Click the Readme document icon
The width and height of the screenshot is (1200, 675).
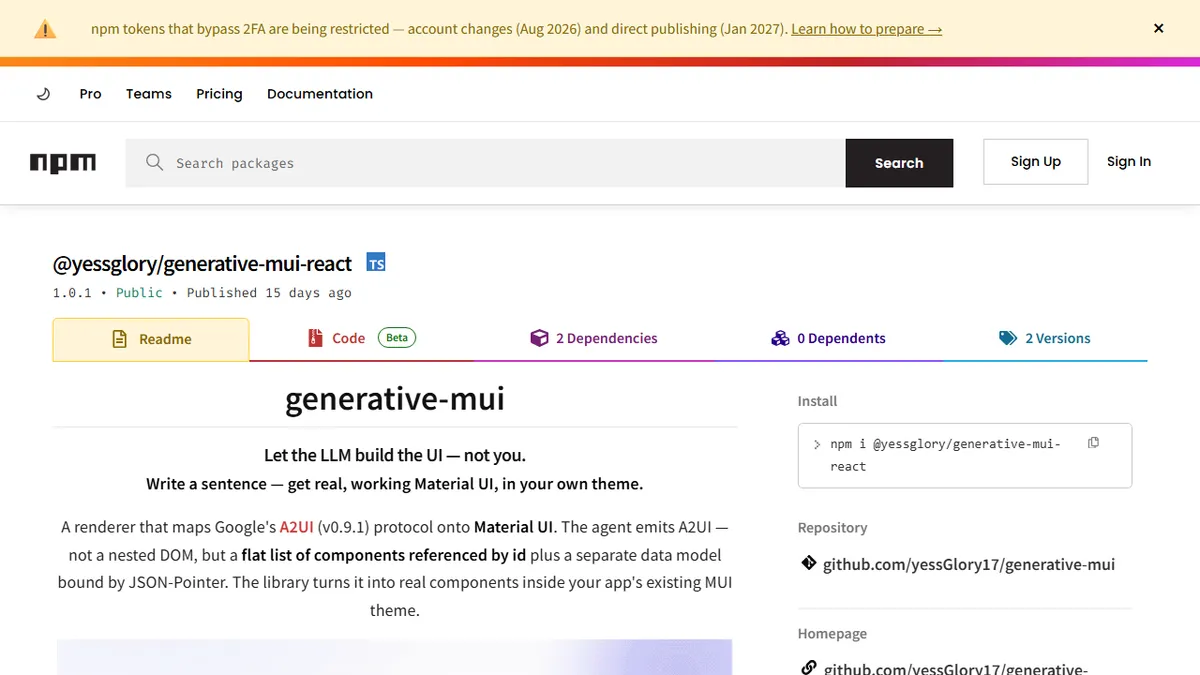(120, 339)
